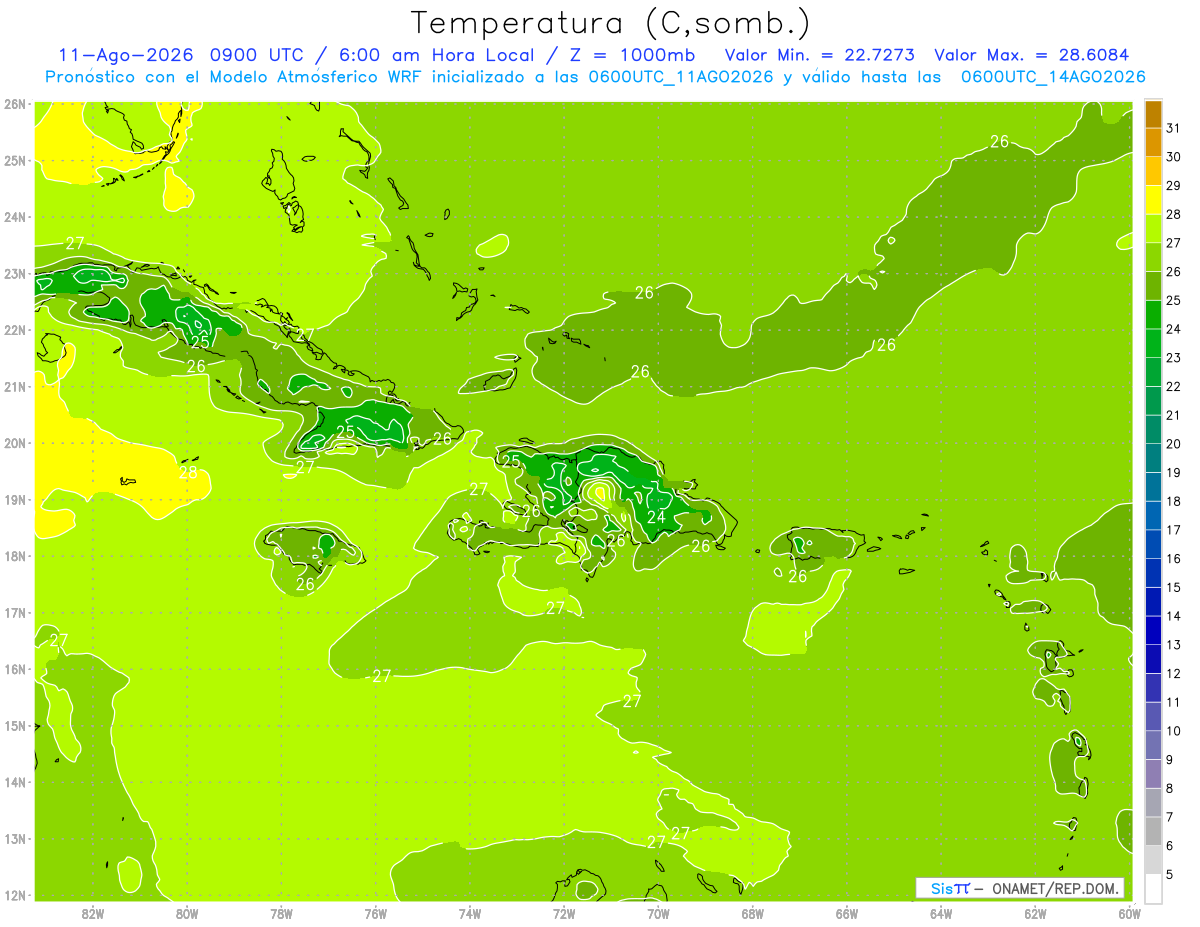
Task: Click the title "Temperatura (C,somb.)"
Action: tap(610, 23)
